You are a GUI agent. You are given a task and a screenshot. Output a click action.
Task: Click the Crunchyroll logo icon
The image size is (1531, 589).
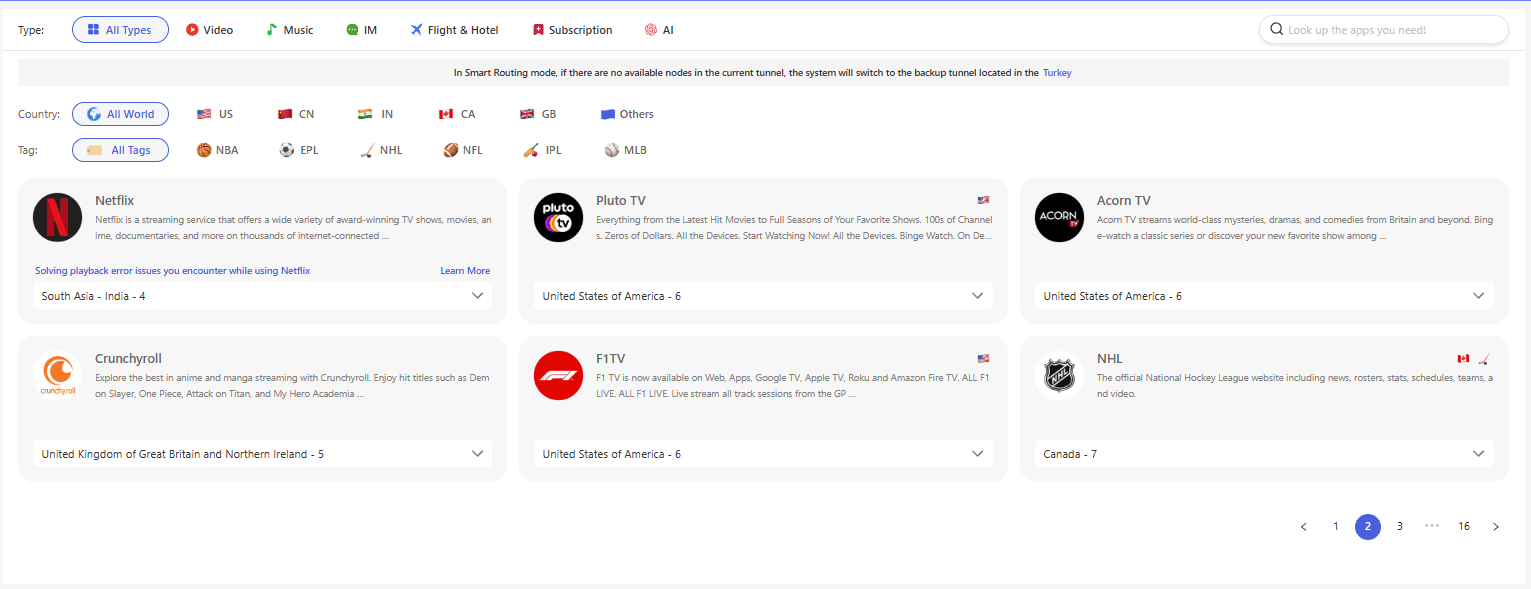tap(57, 376)
